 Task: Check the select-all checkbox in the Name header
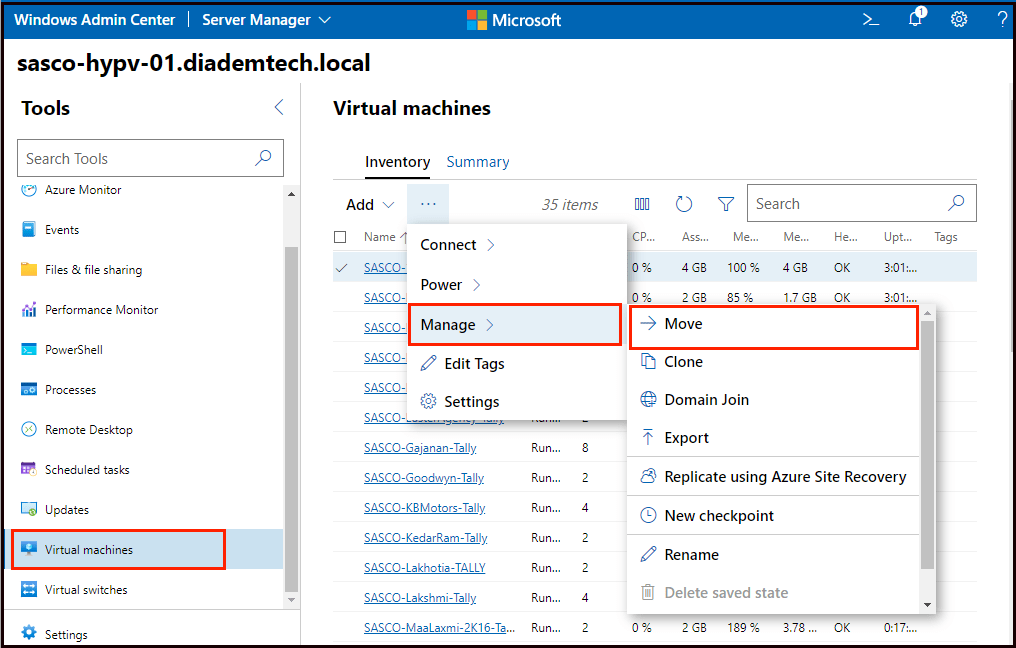(x=341, y=237)
